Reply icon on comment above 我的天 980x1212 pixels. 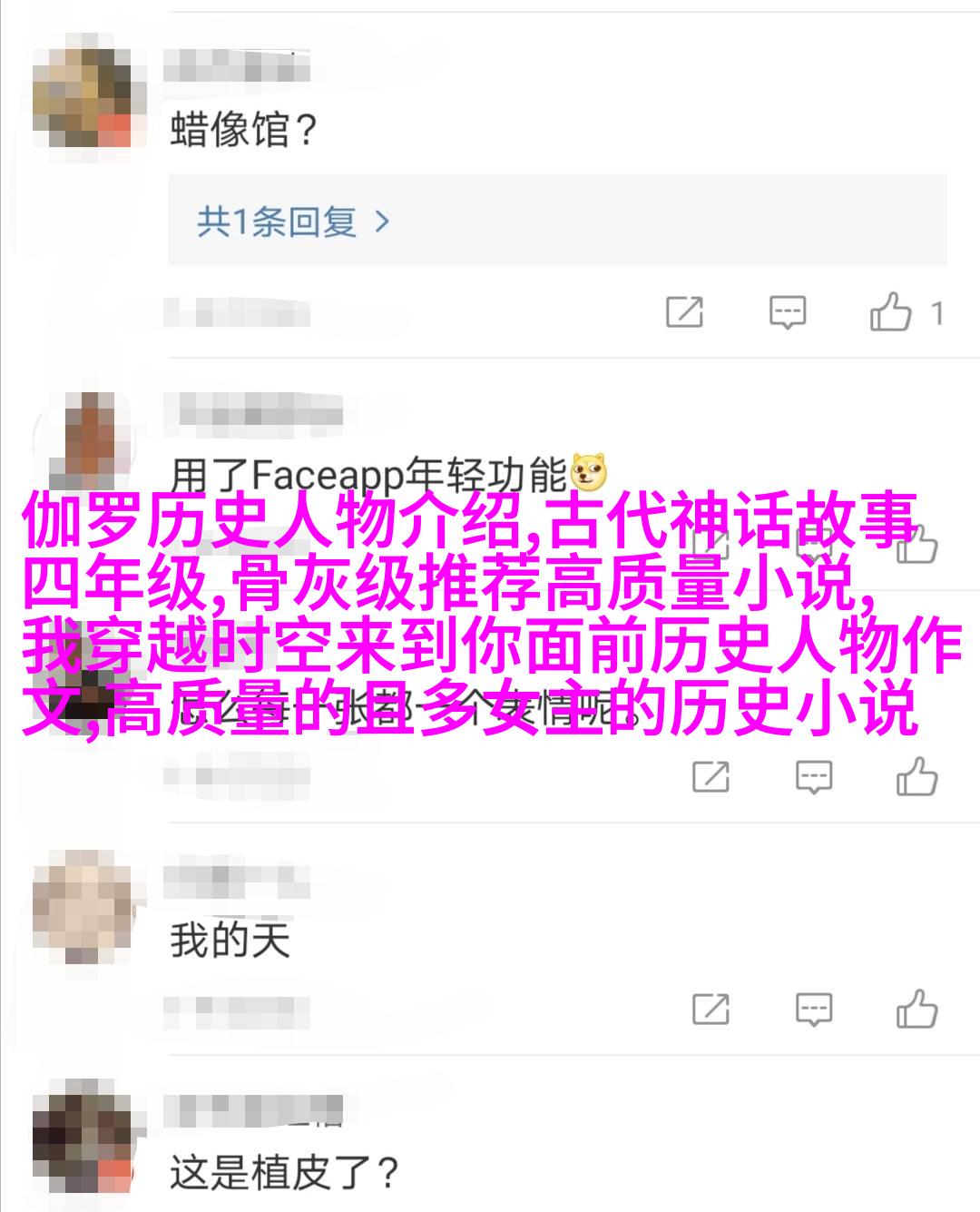[x=813, y=777]
